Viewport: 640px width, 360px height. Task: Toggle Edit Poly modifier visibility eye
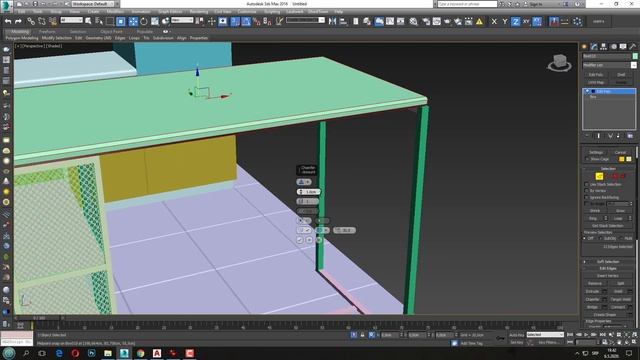[x=587, y=91]
